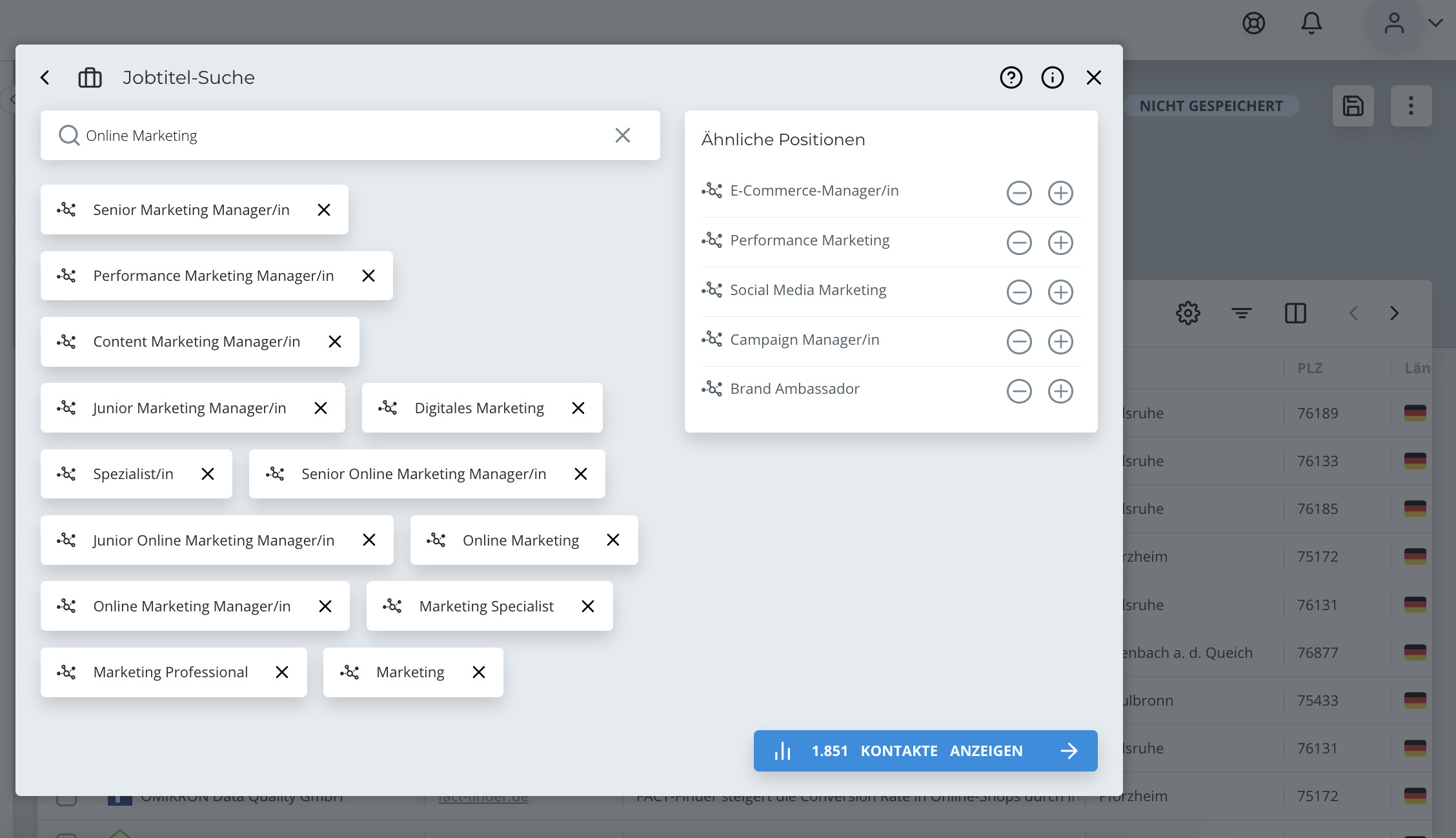Click the save disk icon

pos(1353,106)
